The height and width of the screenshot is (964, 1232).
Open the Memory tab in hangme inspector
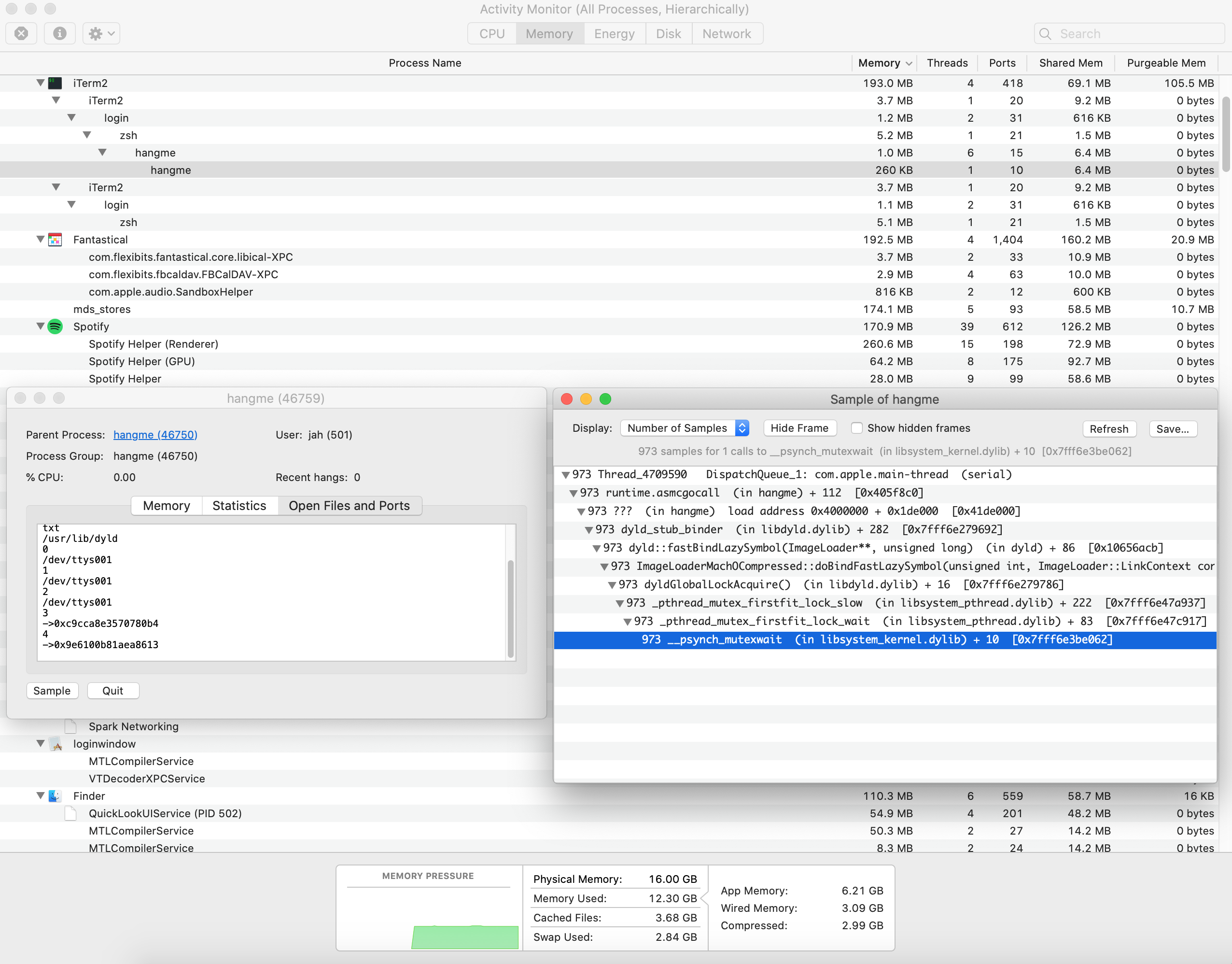167,506
